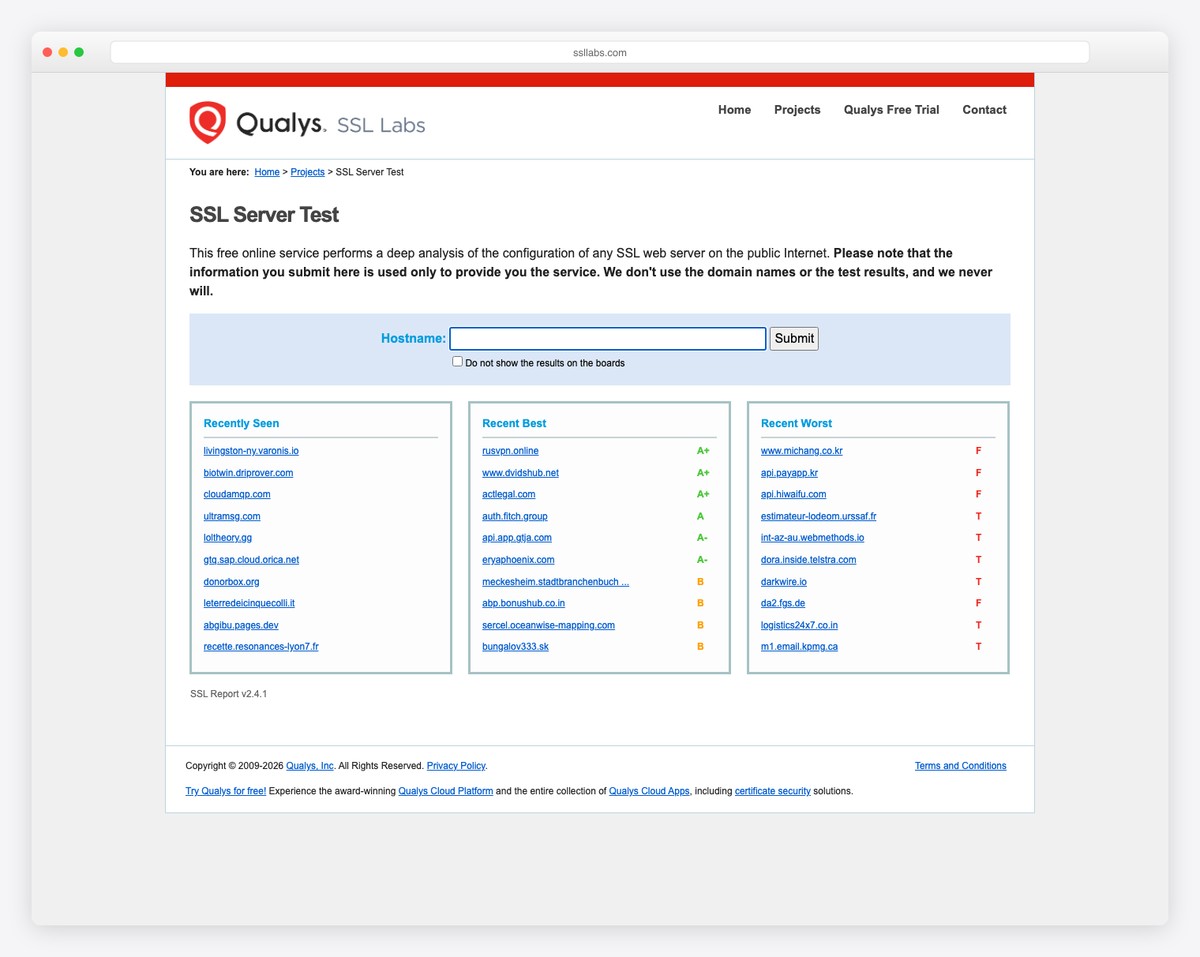This screenshot has height=957, width=1200.
Task: Open www.michang.co.kr in Recent Worst
Action: pos(801,451)
